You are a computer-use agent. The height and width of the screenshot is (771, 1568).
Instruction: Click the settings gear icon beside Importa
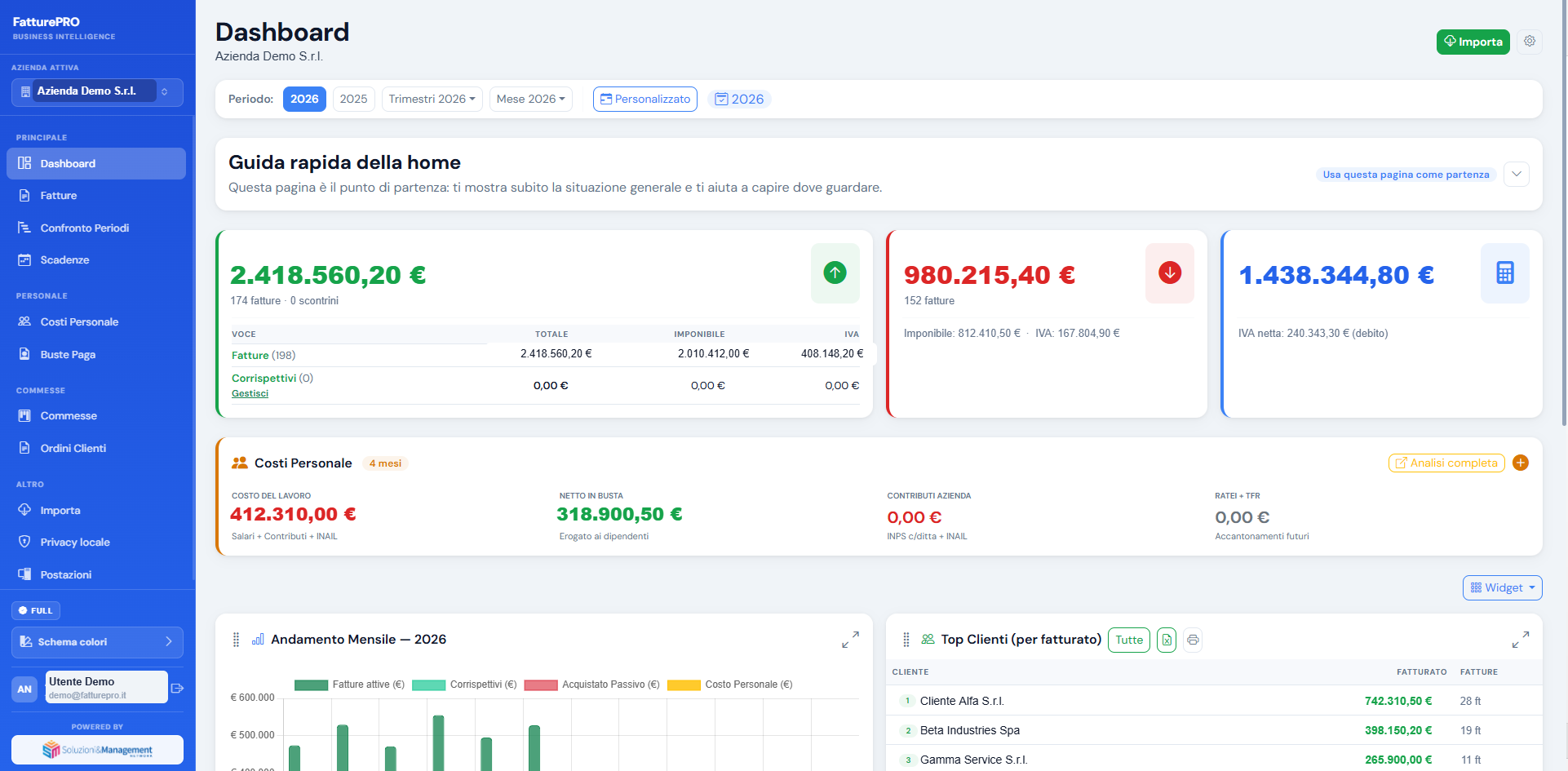pos(1530,42)
